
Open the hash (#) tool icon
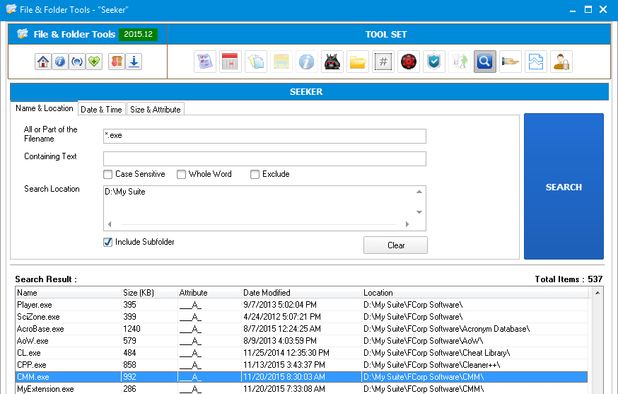[x=383, y=61]
